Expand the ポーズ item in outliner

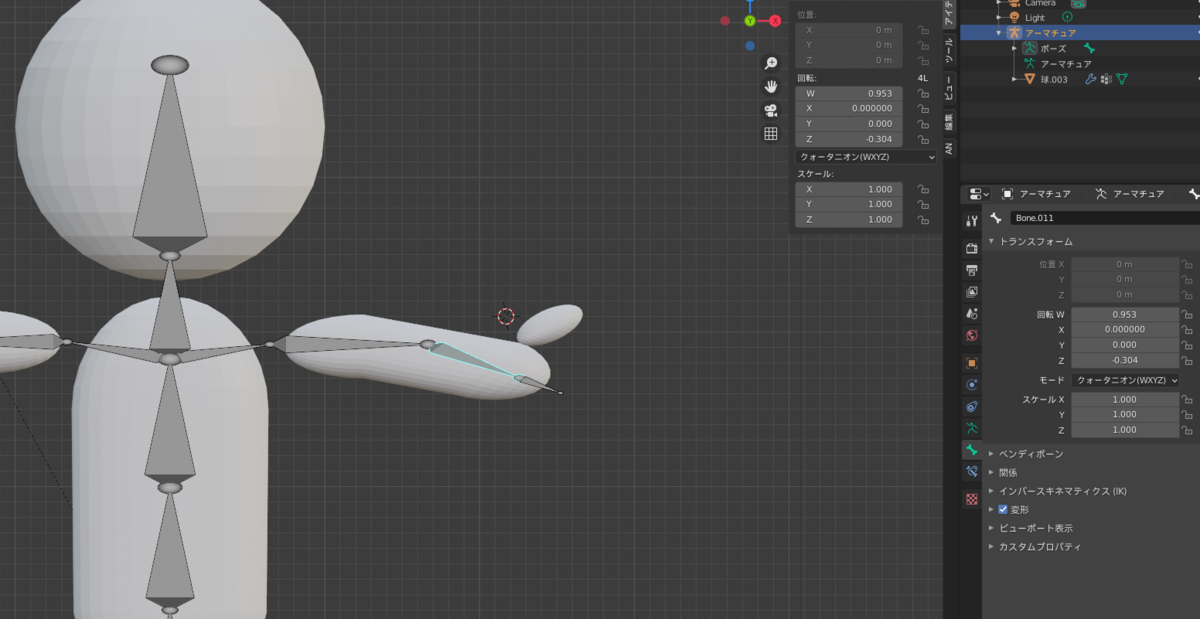[1014, 48]
